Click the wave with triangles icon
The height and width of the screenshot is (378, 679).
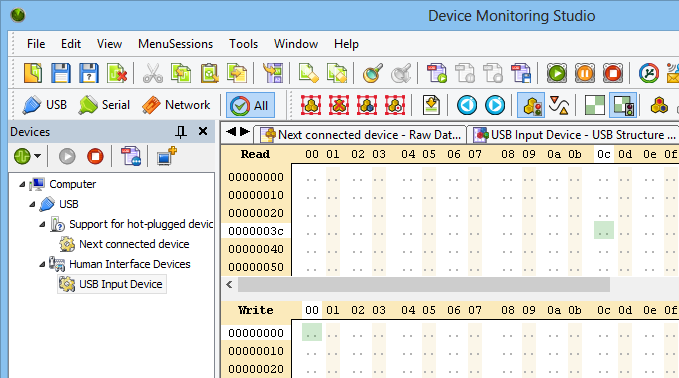[x=559, y=105]
